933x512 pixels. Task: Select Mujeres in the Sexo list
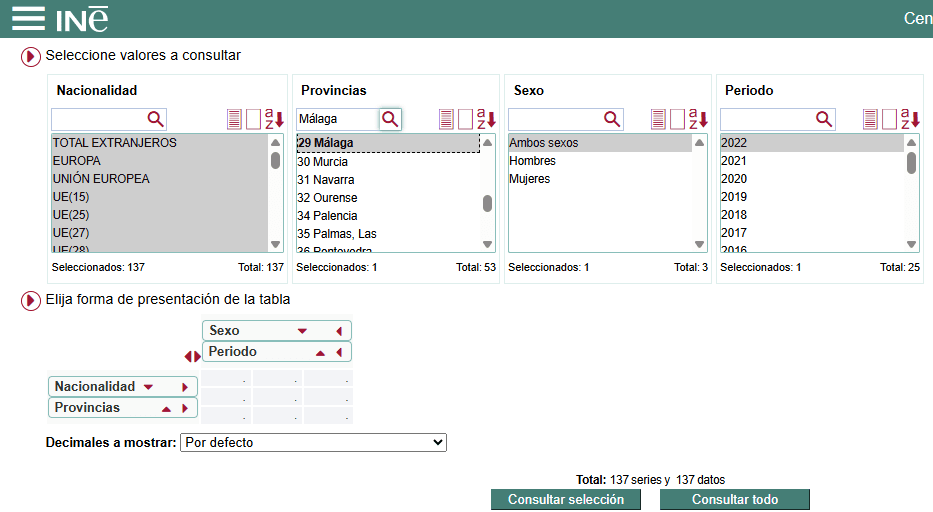(x=530, y=179)
